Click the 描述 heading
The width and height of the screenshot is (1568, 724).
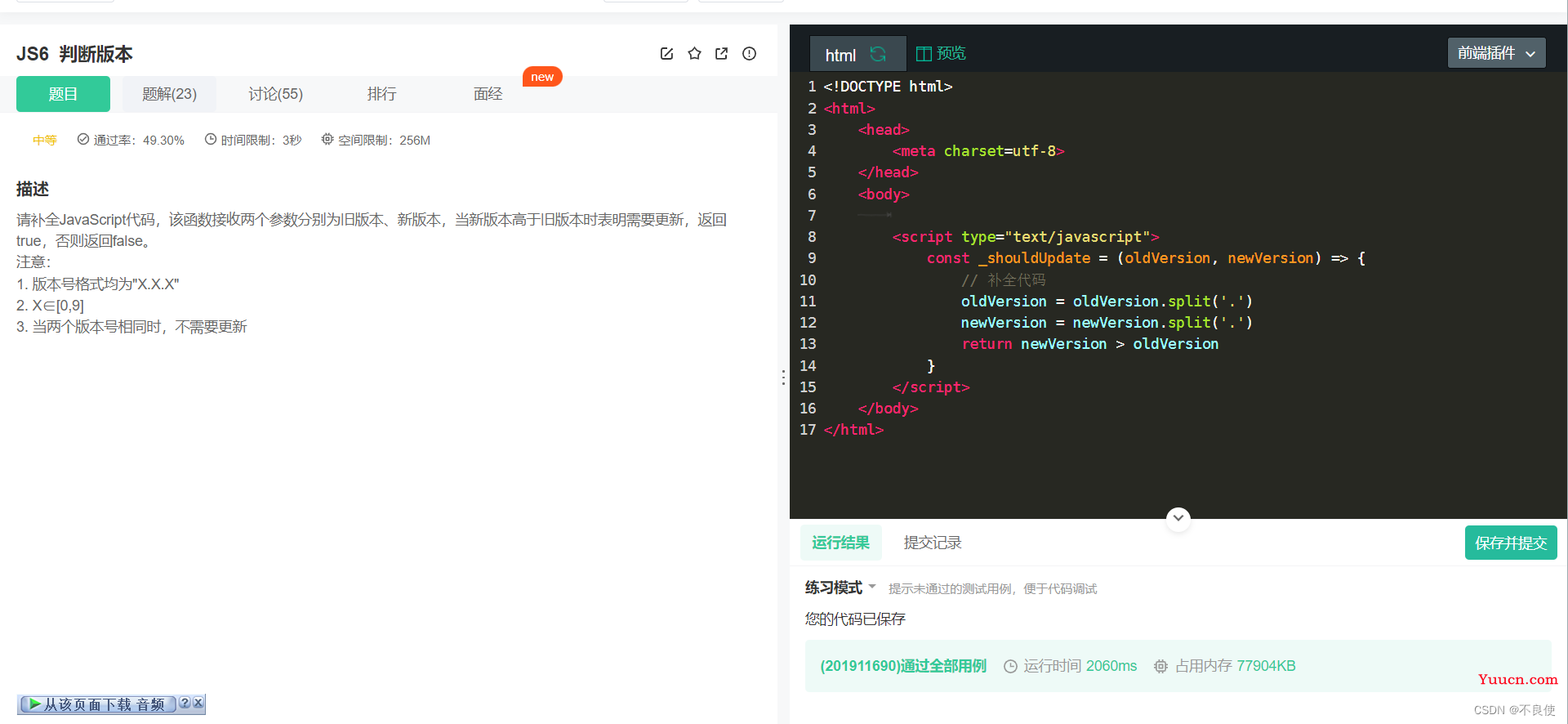[33, 189]
